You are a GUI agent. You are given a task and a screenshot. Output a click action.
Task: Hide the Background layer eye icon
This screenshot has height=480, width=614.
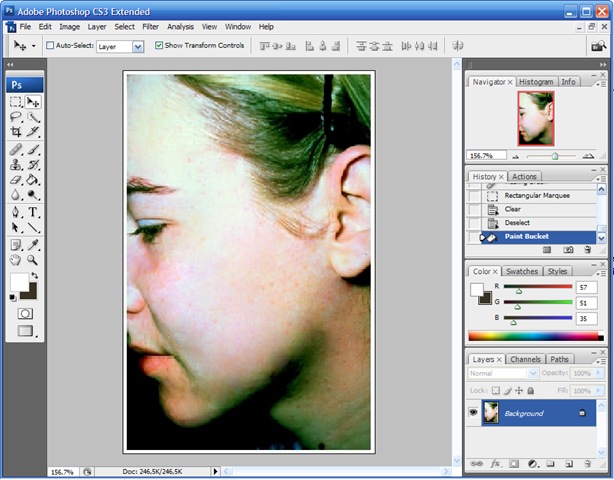pos(473,412)
